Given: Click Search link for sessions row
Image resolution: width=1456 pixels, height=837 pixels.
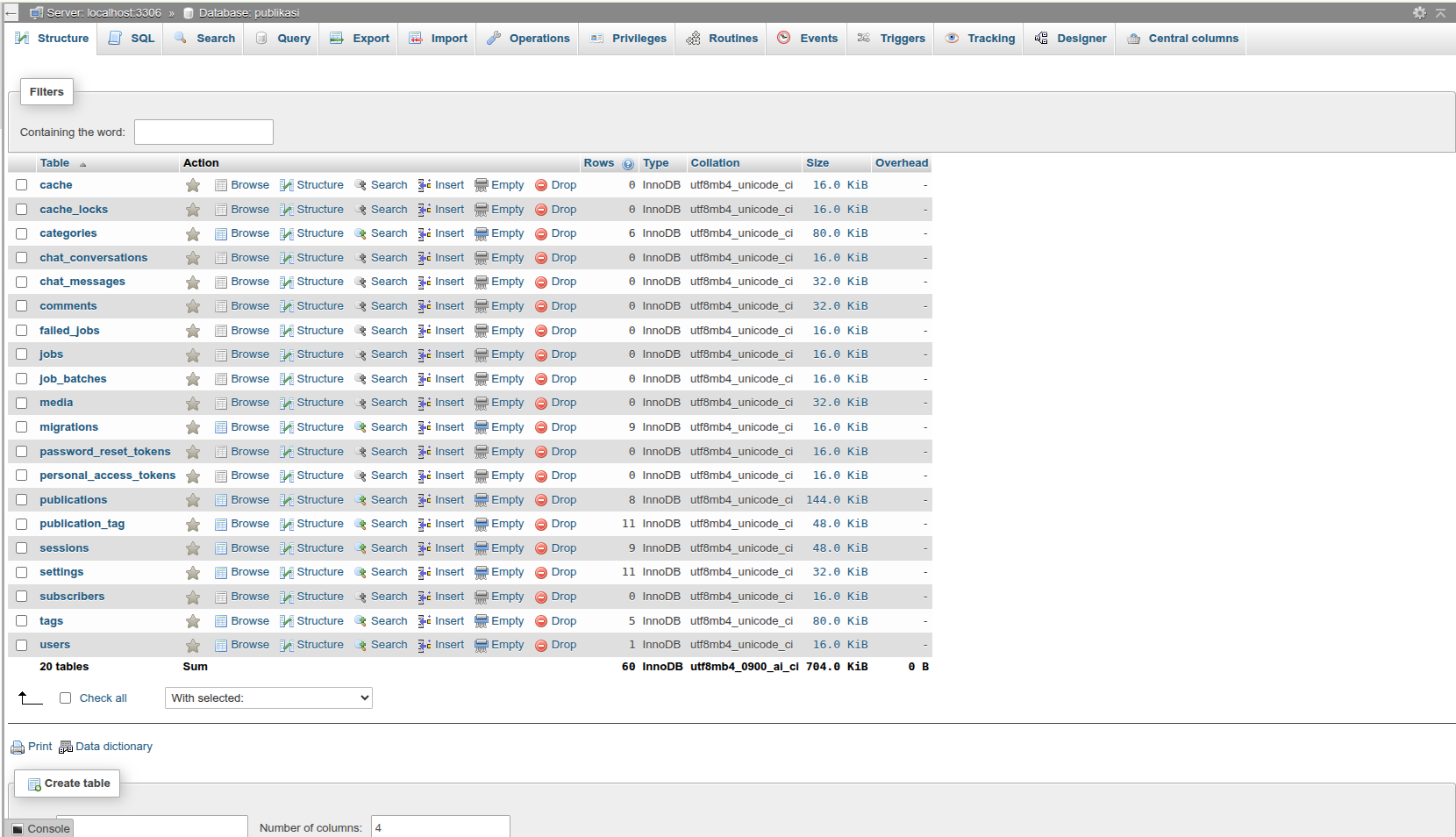Looking at the screenshot, I should (389, 548).
